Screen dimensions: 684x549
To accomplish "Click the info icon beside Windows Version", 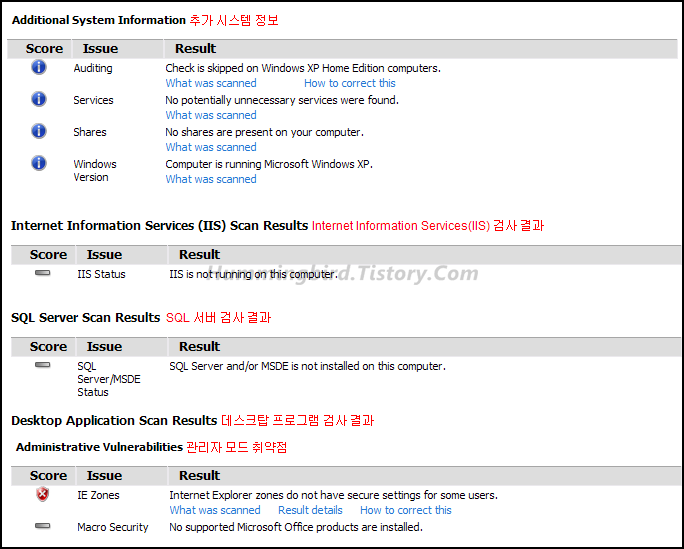I will tap(39, 163).
